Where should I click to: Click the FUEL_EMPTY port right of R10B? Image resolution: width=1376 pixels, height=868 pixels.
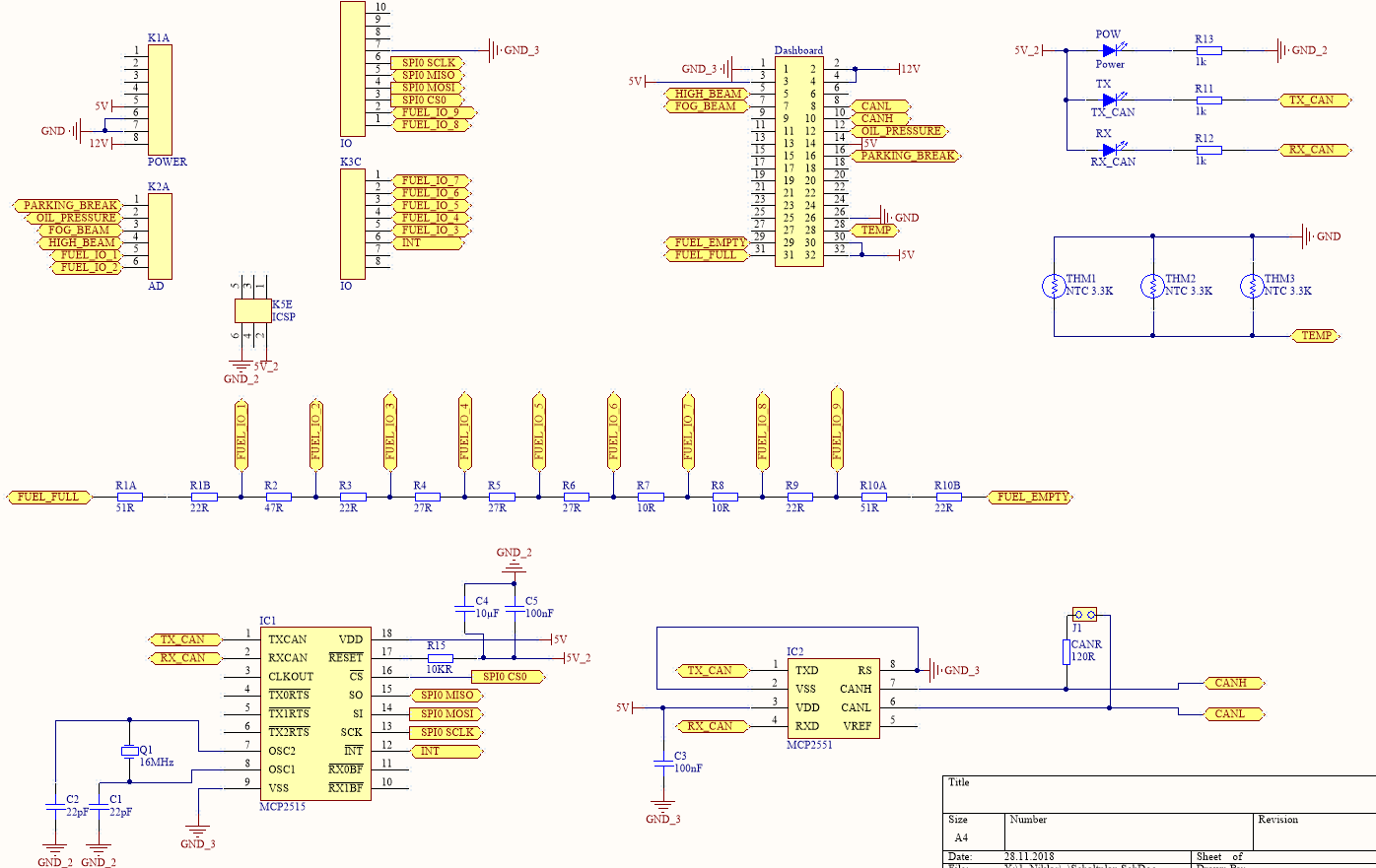click(x=1031, y=498)
